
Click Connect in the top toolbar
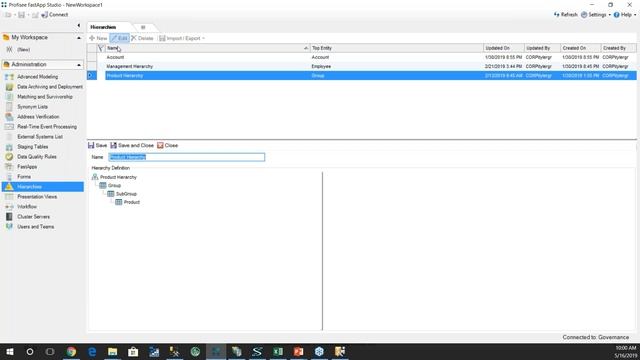[55, 15]
